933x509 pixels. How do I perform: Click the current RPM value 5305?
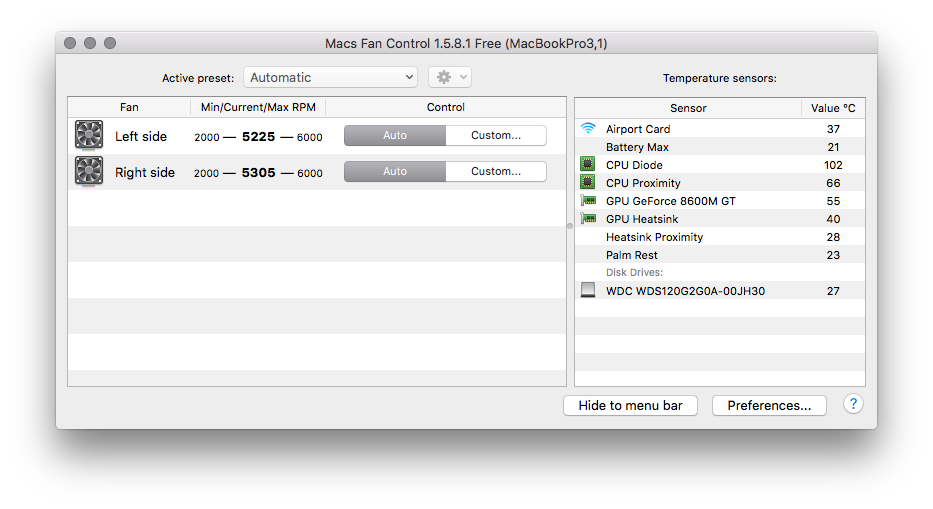pyautogui.click(x=258, y=173)
